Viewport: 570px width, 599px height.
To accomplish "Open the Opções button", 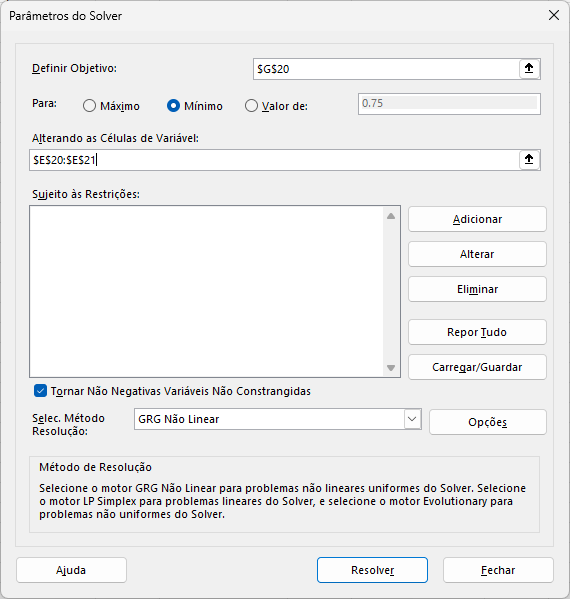I will (x=488, y=422).
